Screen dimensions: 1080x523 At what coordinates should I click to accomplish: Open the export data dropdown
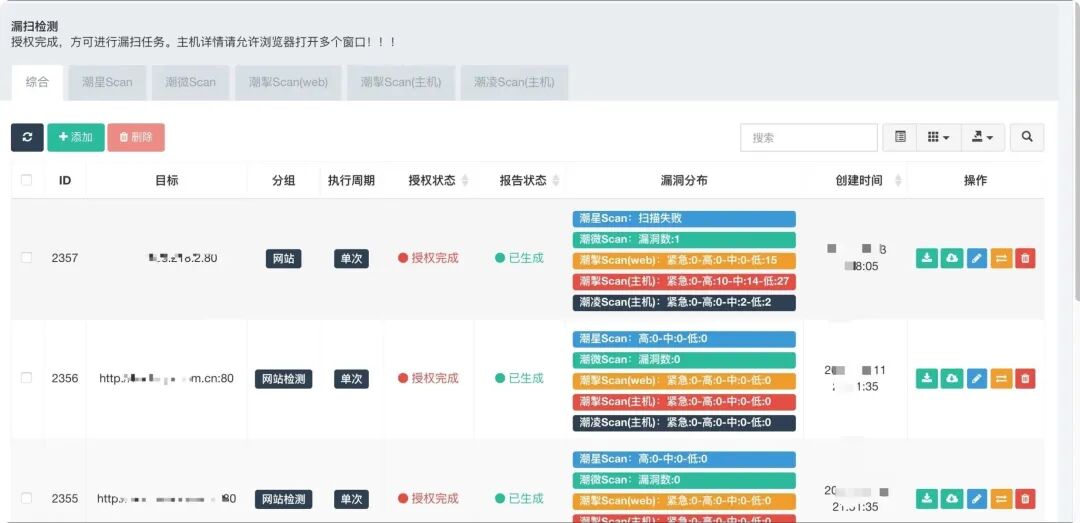[x=982, y=138]
